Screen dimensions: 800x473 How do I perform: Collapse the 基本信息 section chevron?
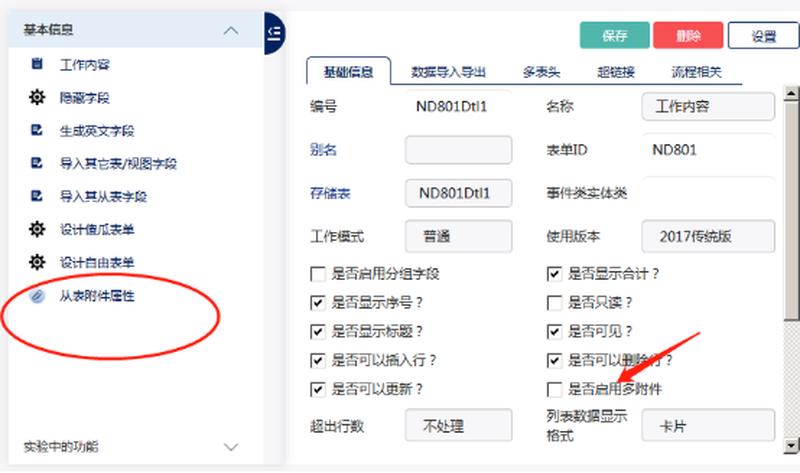coord(231,31)
